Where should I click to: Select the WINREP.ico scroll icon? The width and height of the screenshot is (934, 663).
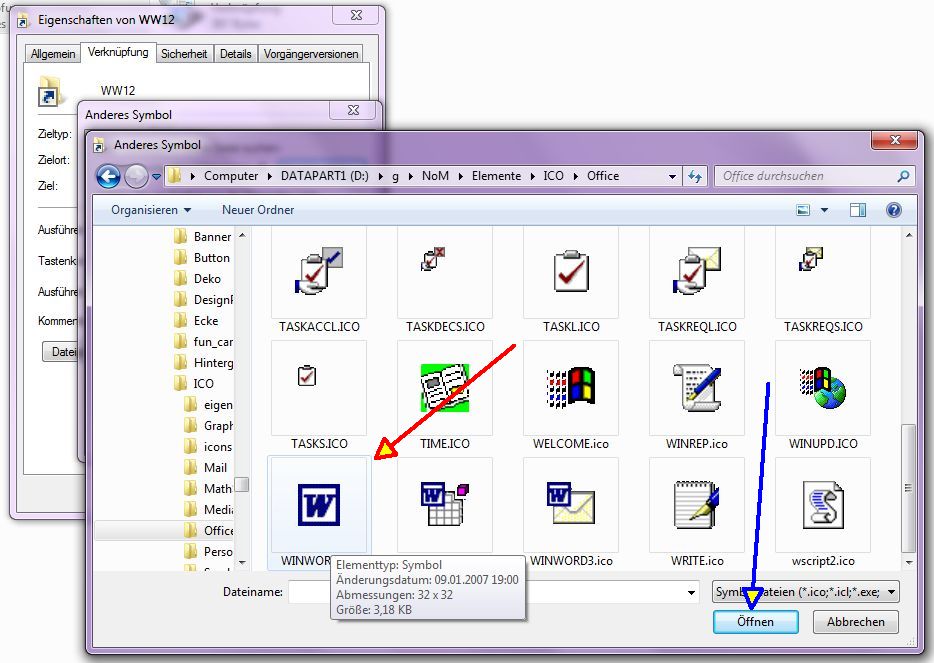[x=697, y=396]
